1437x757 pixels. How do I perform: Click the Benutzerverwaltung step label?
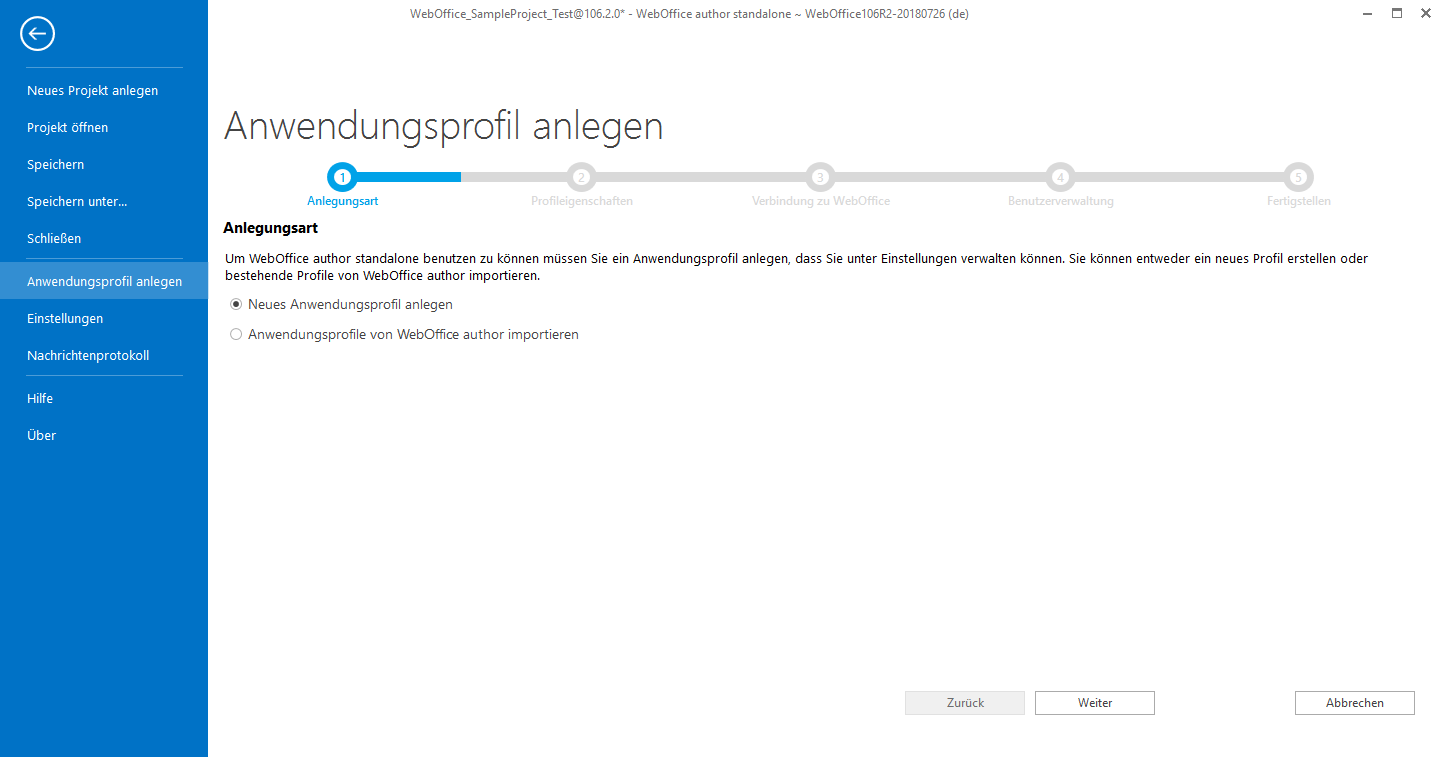click(1060, 201)
